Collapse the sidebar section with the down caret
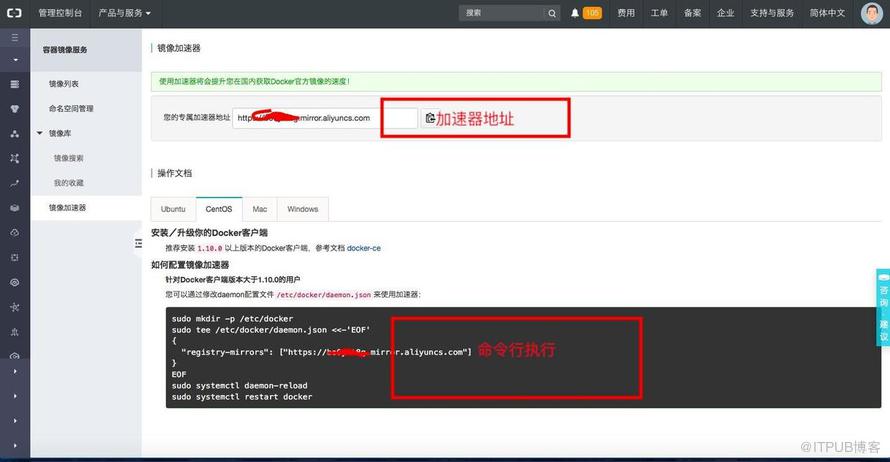Screen dimensions: 890x462 pyautogui.click(x=15, y=60)
